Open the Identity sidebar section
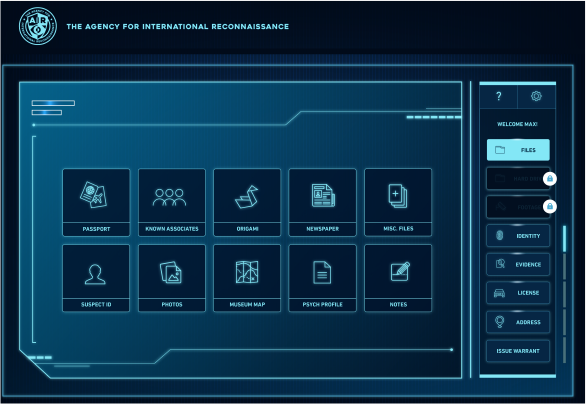The image size is (586, 404). [518, 236]
